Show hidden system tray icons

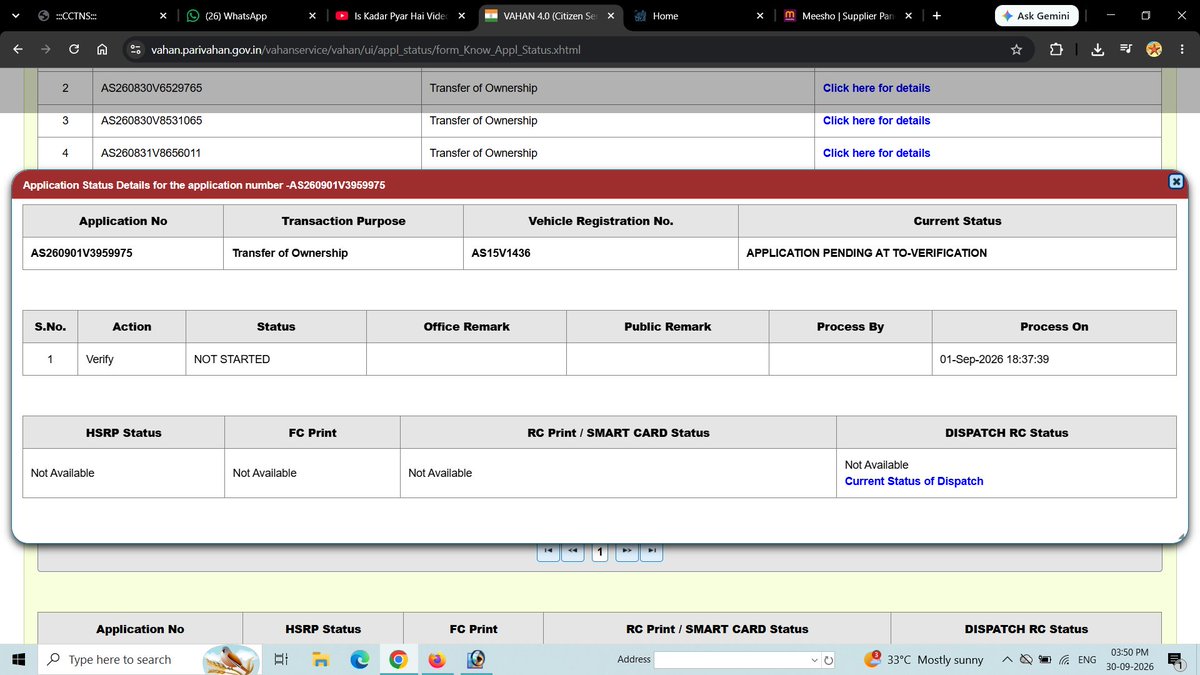click(1008, 659)
